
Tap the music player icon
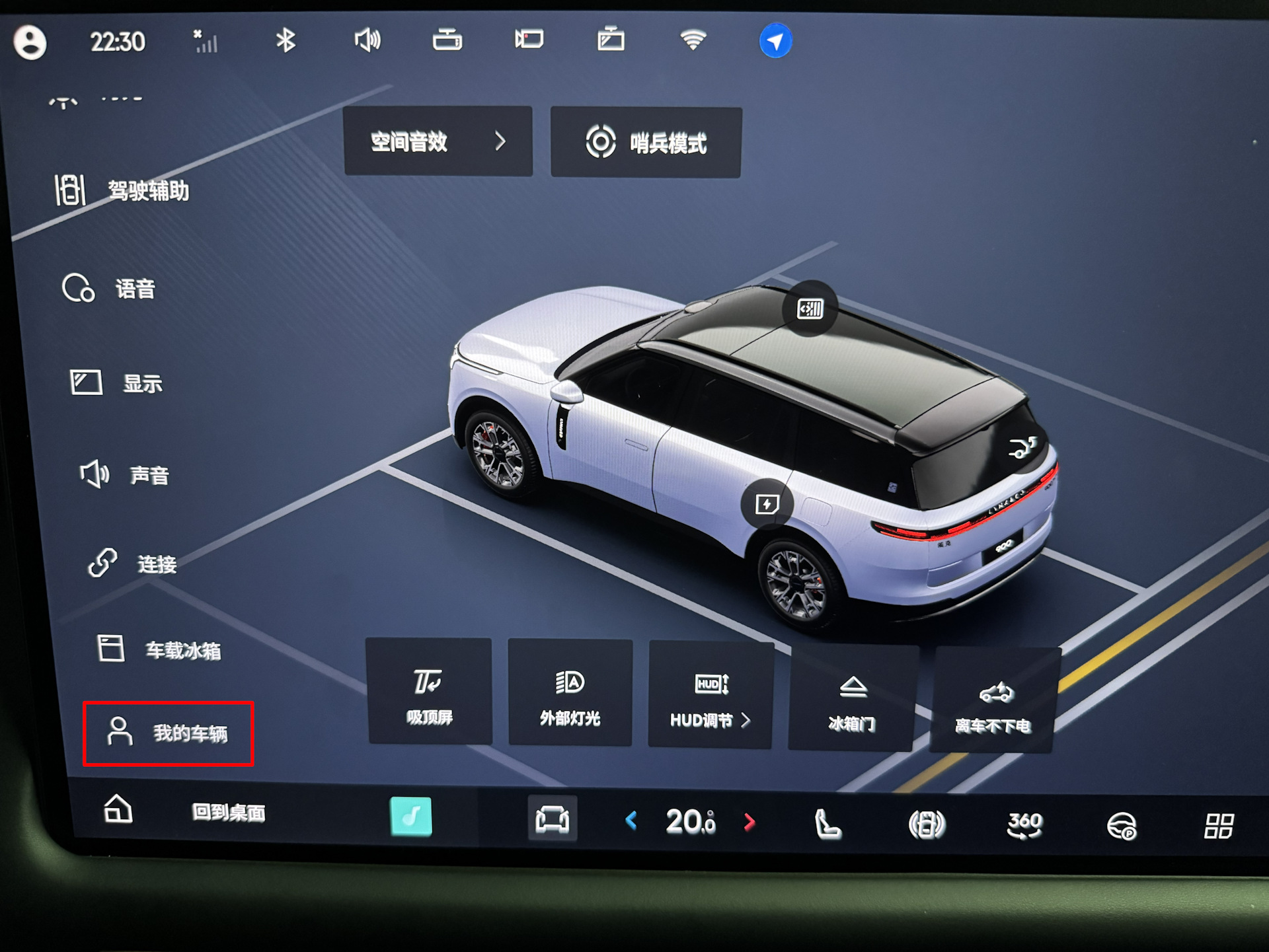coord(410,817)
